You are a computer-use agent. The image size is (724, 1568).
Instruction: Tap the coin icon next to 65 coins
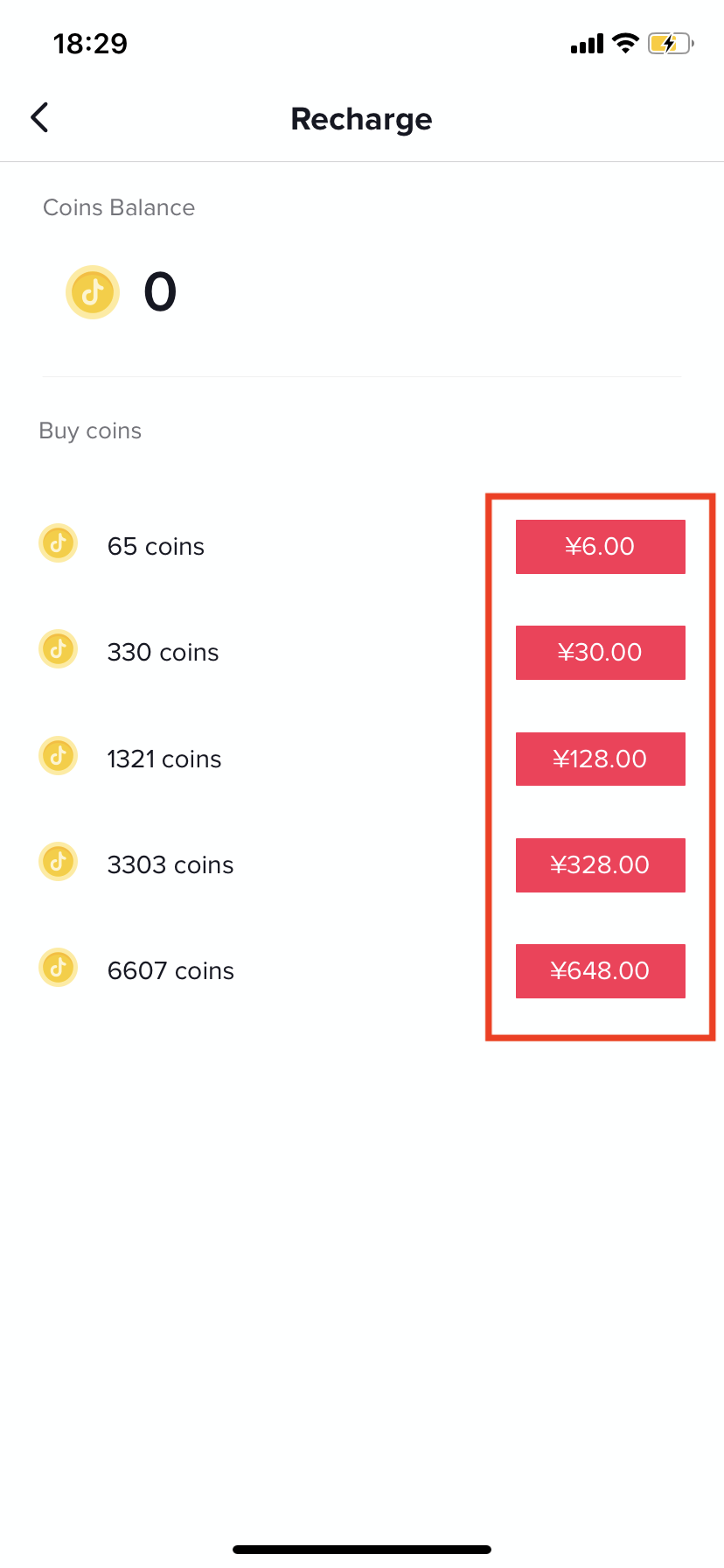59,544
